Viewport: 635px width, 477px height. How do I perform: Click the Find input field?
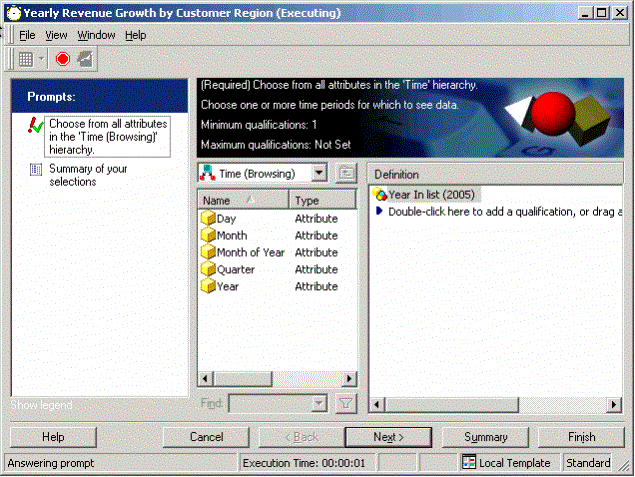(271, 403)
